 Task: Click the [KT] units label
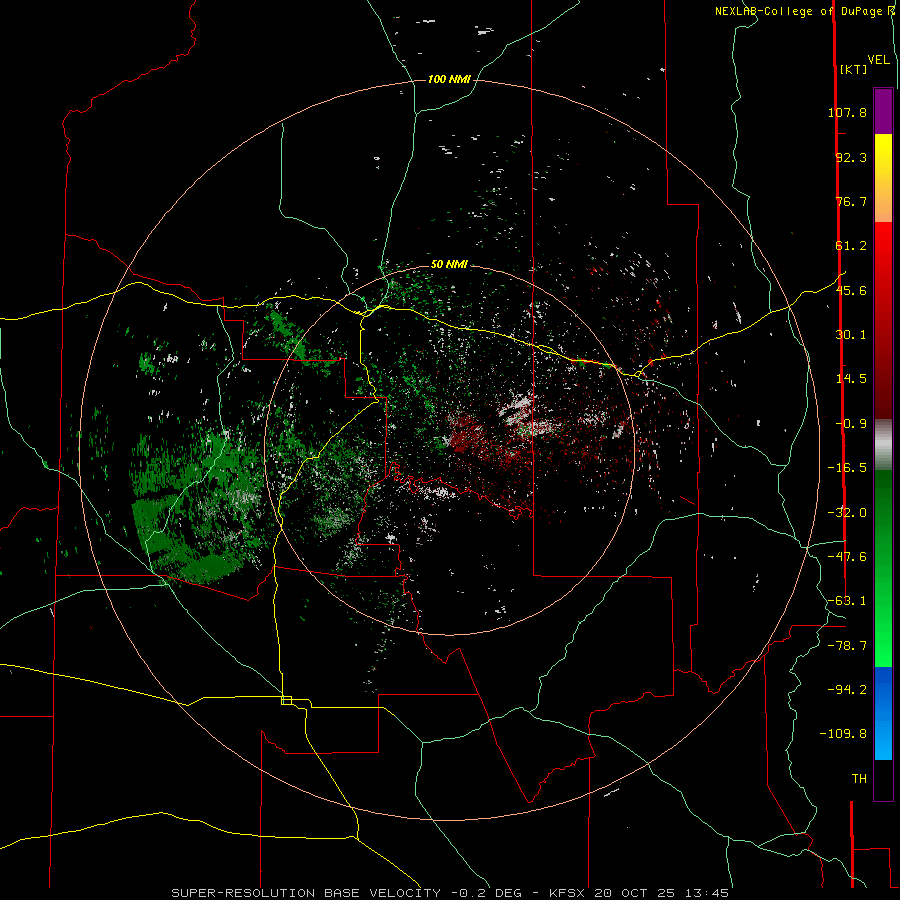click(853, 69)
